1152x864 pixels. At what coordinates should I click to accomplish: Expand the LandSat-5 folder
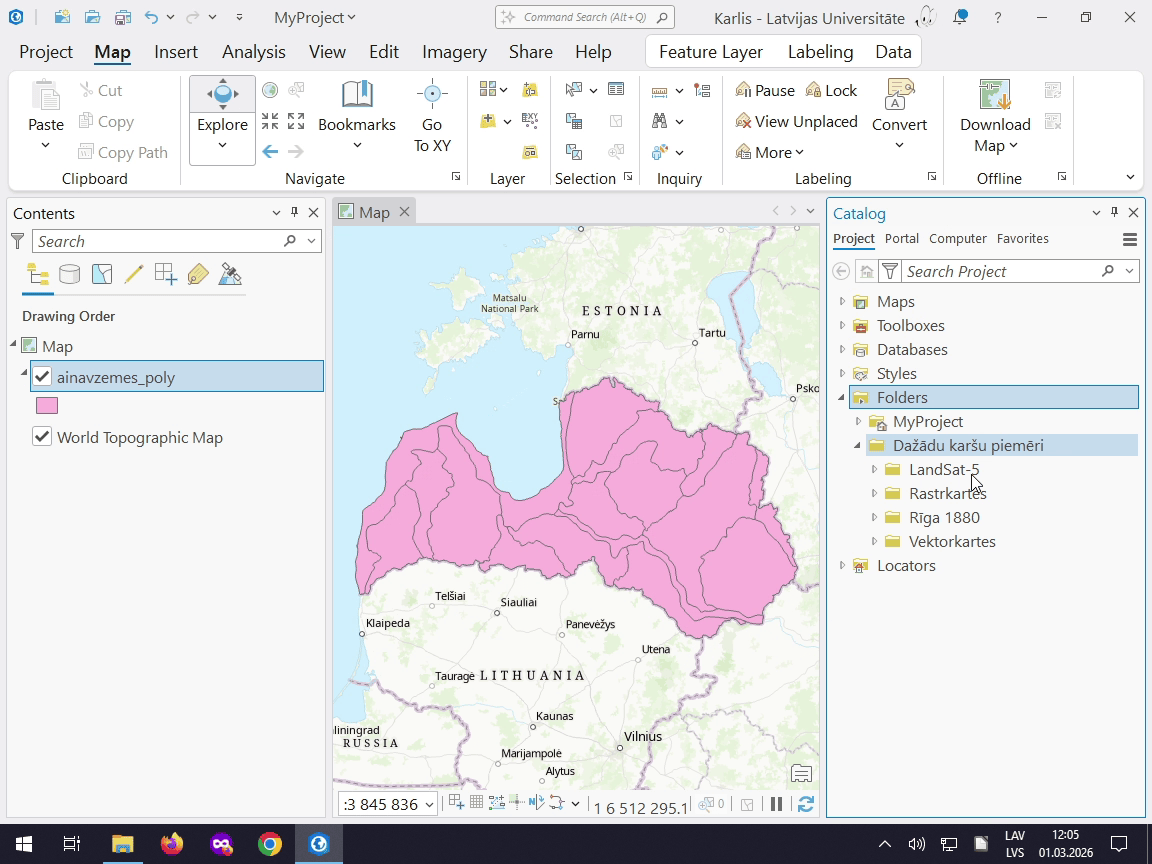click(x=874, y=469)
